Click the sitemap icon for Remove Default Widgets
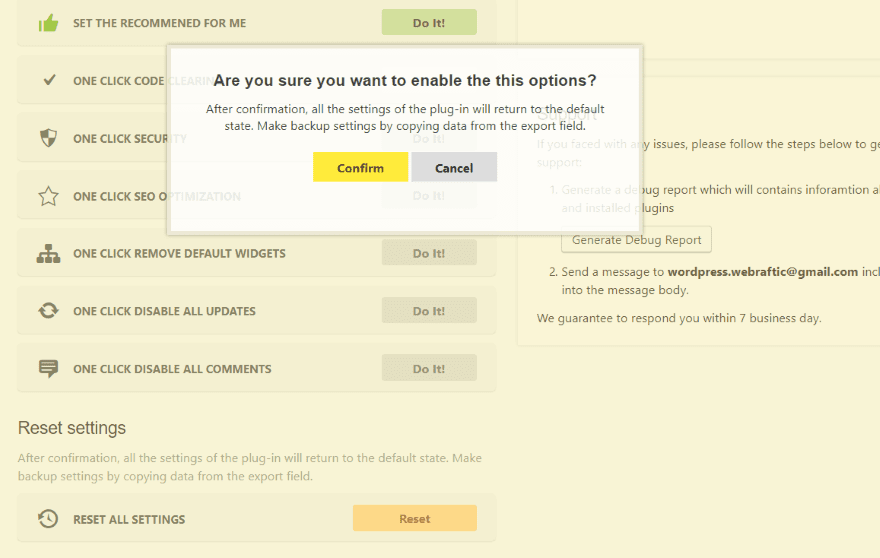Image resolution: width=880 pixels, height=558 pixels. (x=48, y=254)
